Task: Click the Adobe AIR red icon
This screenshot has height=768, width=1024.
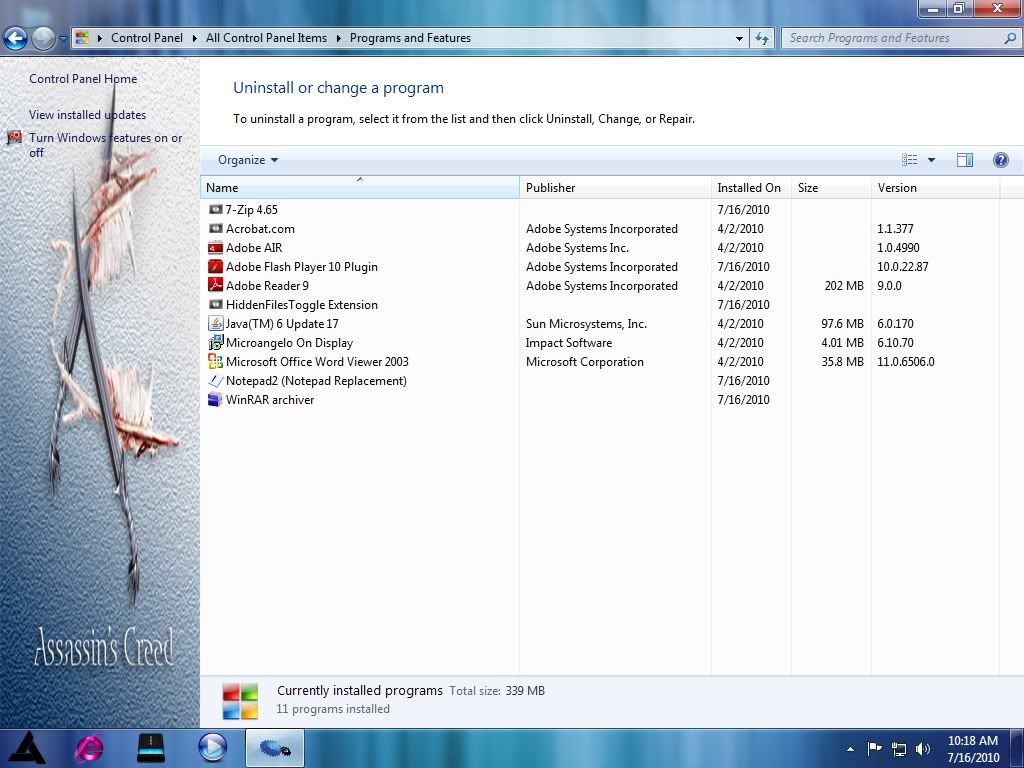Action: tap(216, 248)
